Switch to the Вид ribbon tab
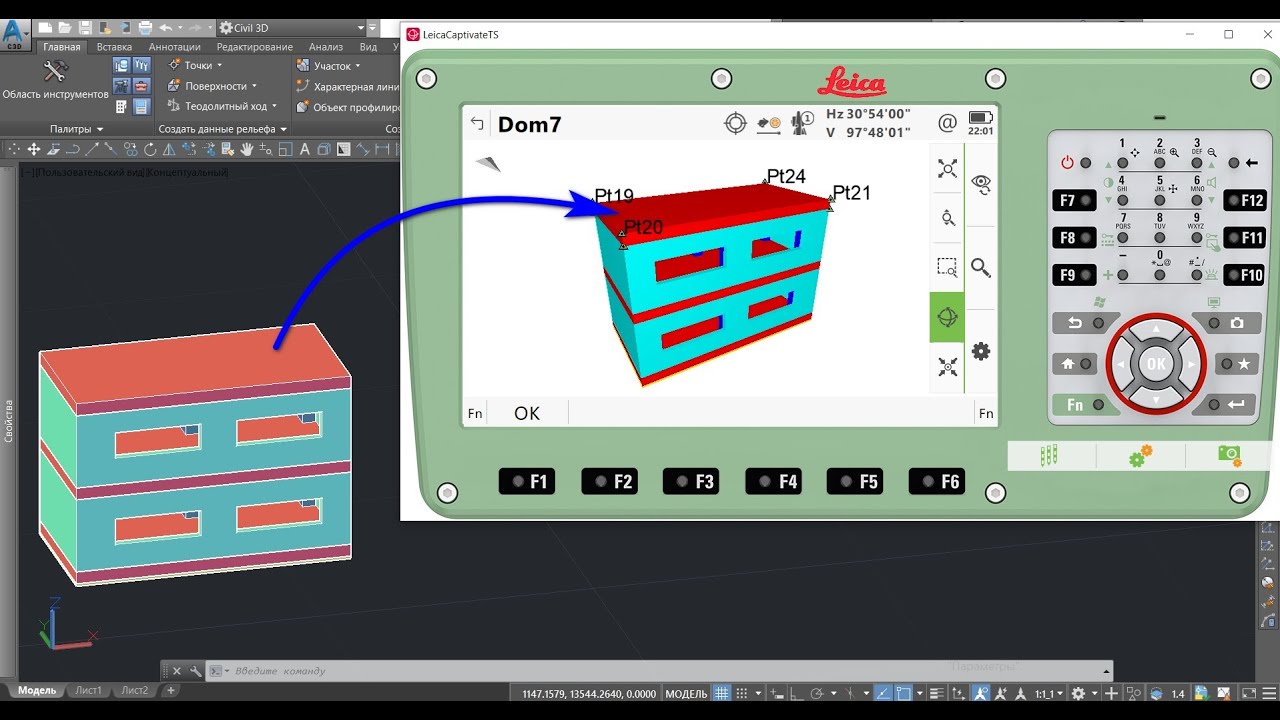This screenshot has height=720, width=1280. [x=368, y=47]
